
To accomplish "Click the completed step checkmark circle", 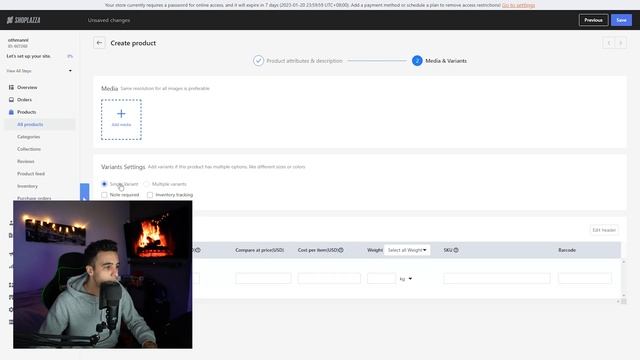I will pyautogui.click(x=258, y=61).
